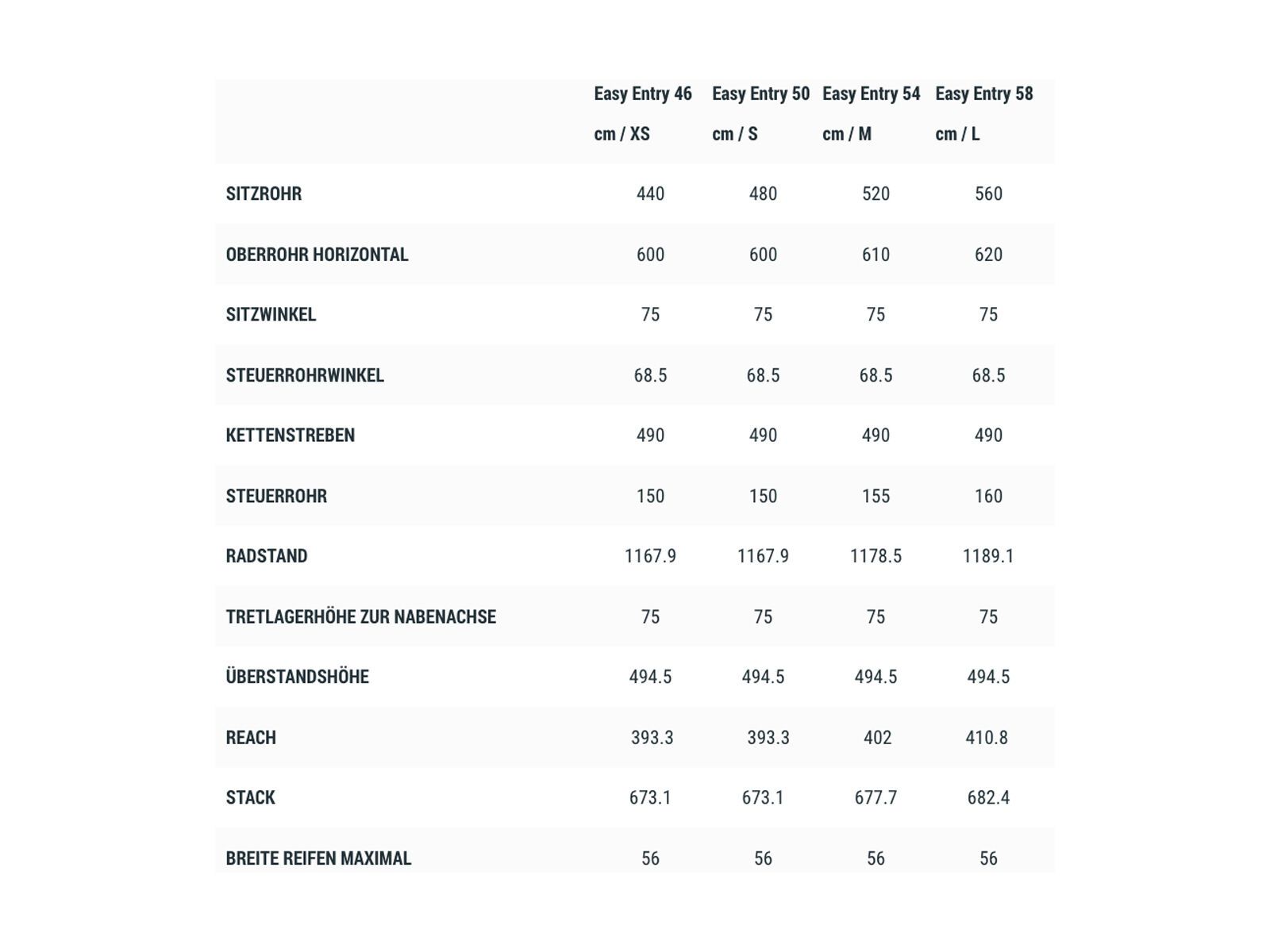Click the Radstand value 1189.1
The image size is (1270, 952).
coord(988,556)
